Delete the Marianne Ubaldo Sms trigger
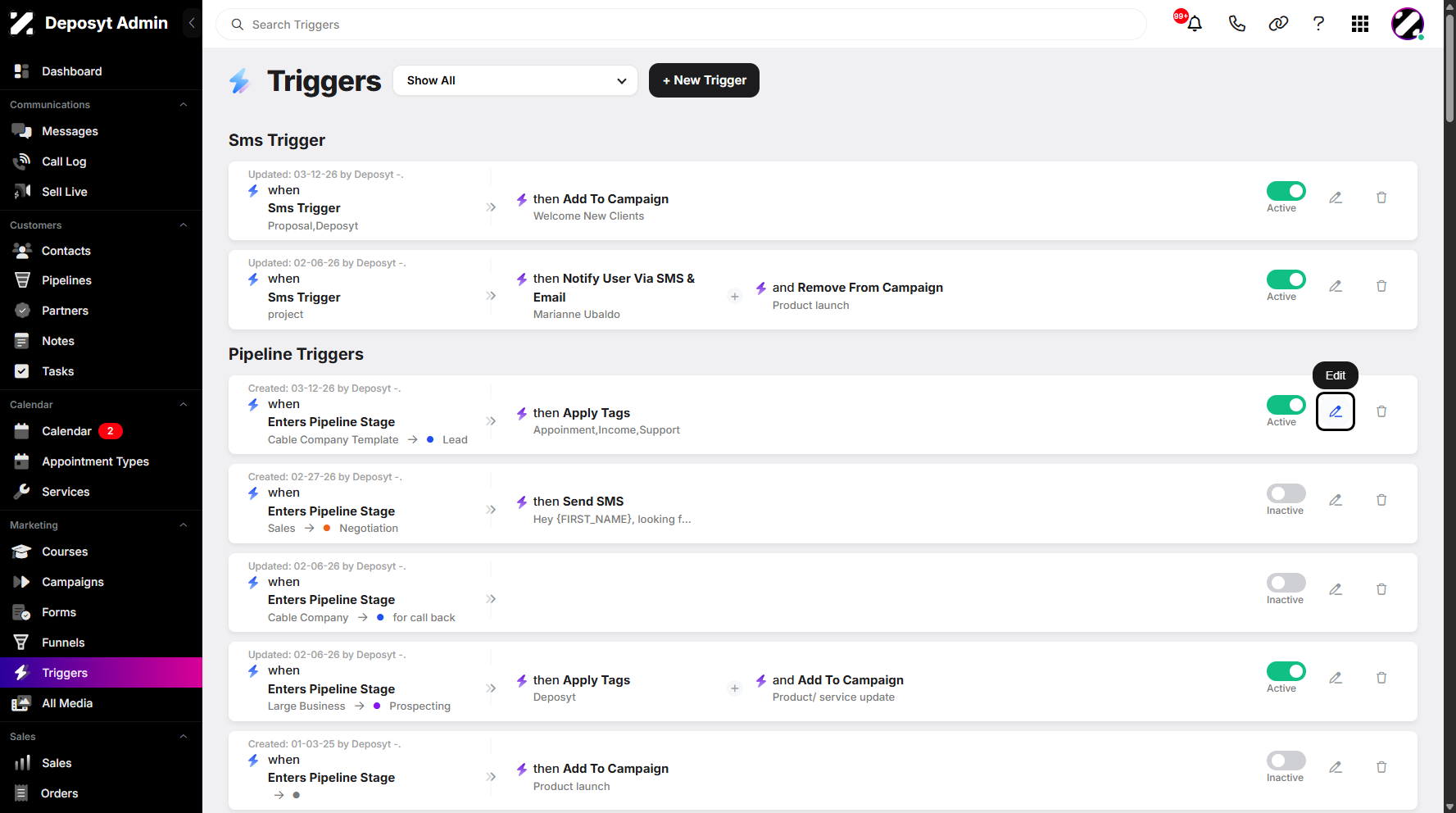1456x813 pixels. (x=1381, y=286)
